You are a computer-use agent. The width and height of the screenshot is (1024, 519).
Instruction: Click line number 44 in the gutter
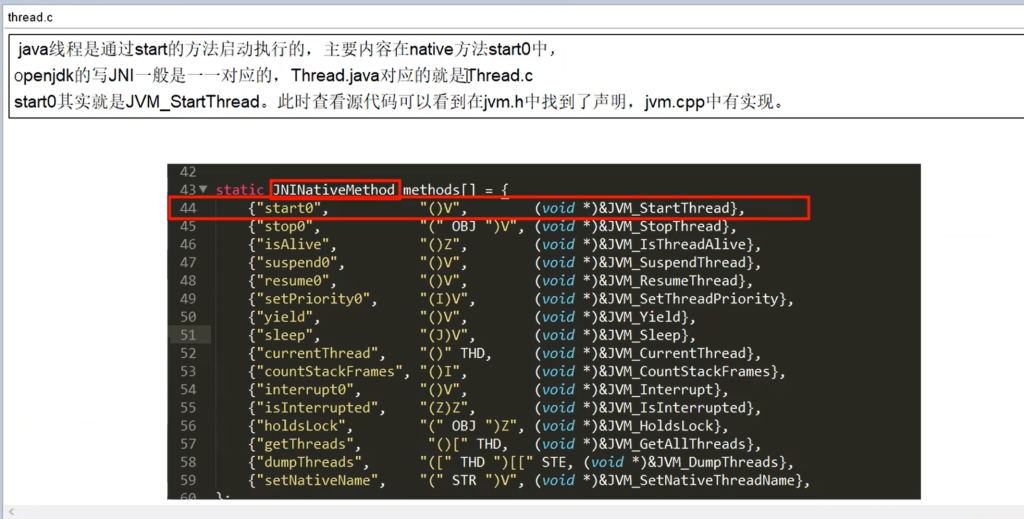(x=187, y=208)
